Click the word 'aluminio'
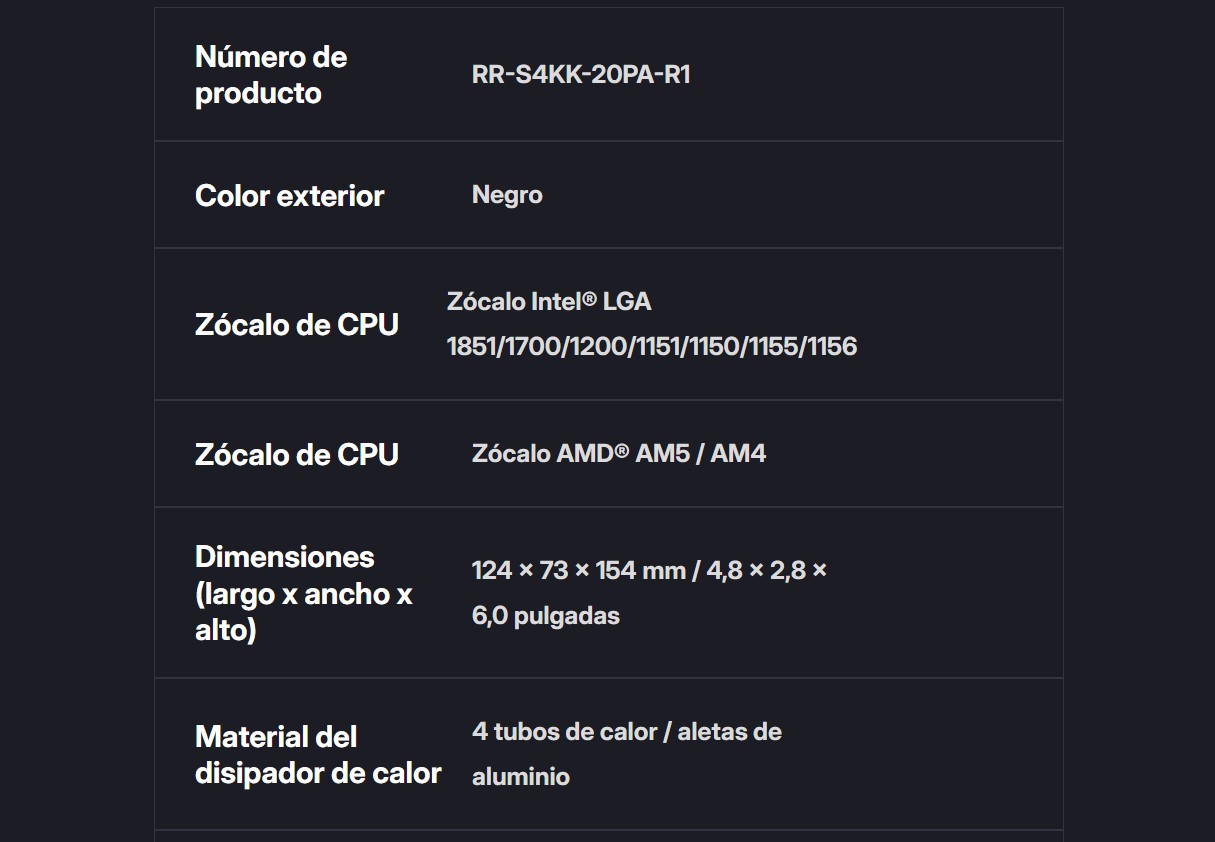1215x842 pixels. pyautogui.click(x=520, y=777)
